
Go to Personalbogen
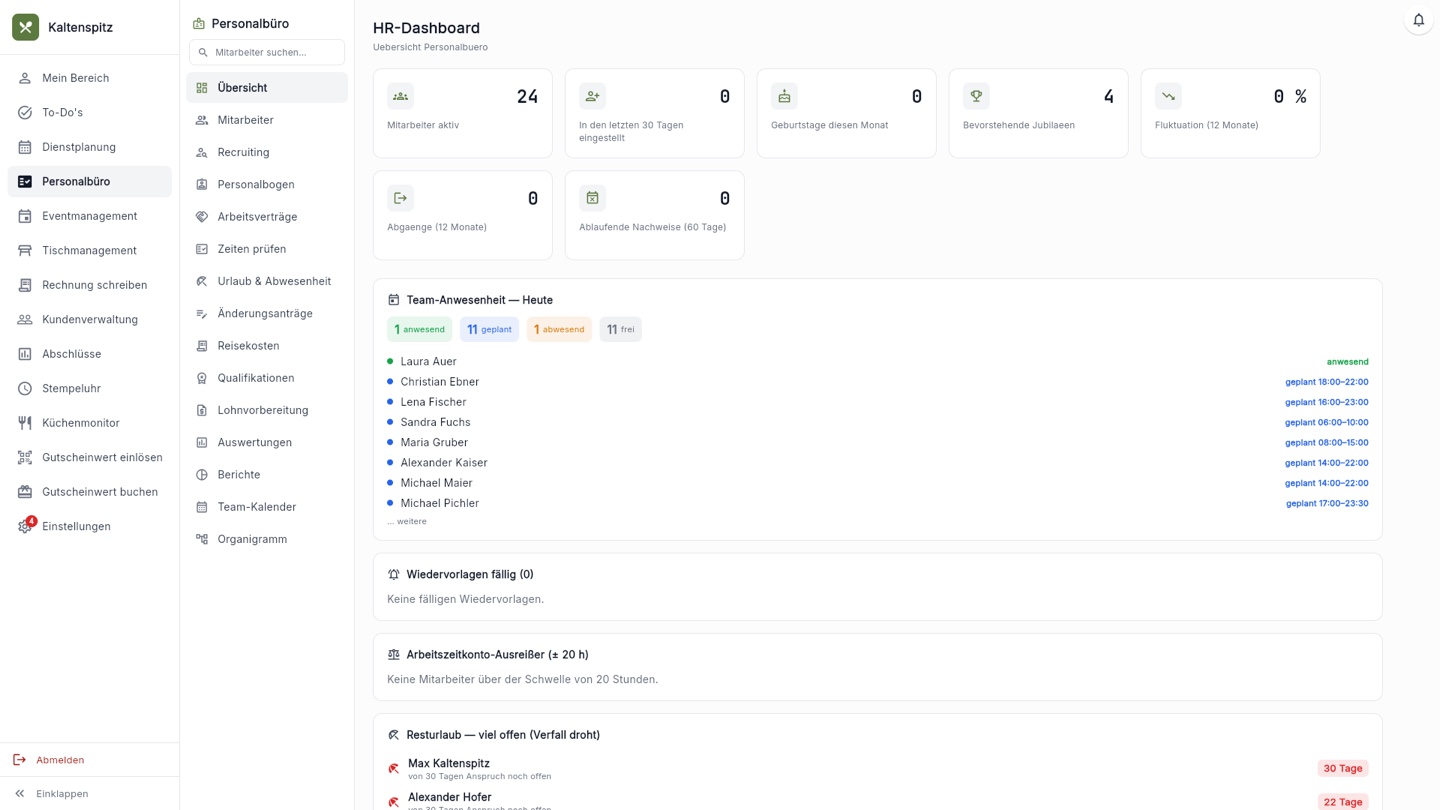click(x=267, y=184)
